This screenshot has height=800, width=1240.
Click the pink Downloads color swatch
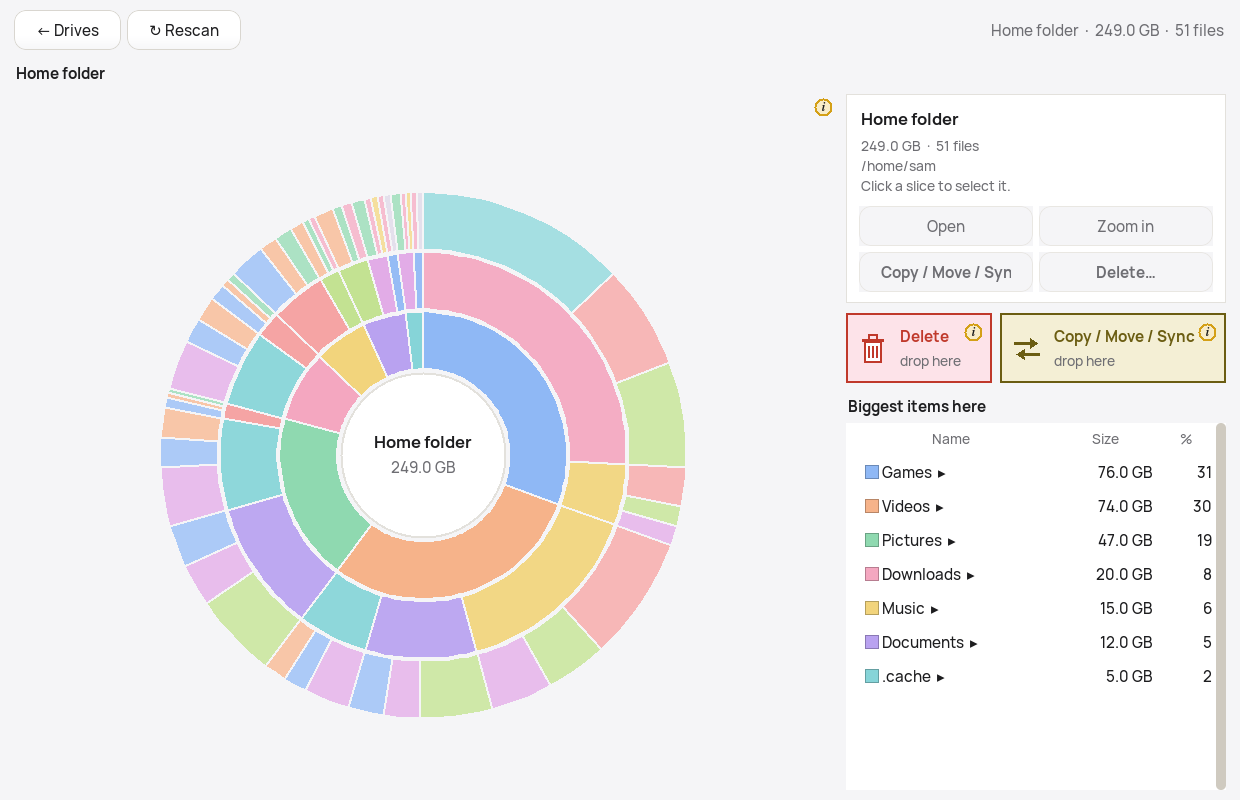tap(872, 574)
